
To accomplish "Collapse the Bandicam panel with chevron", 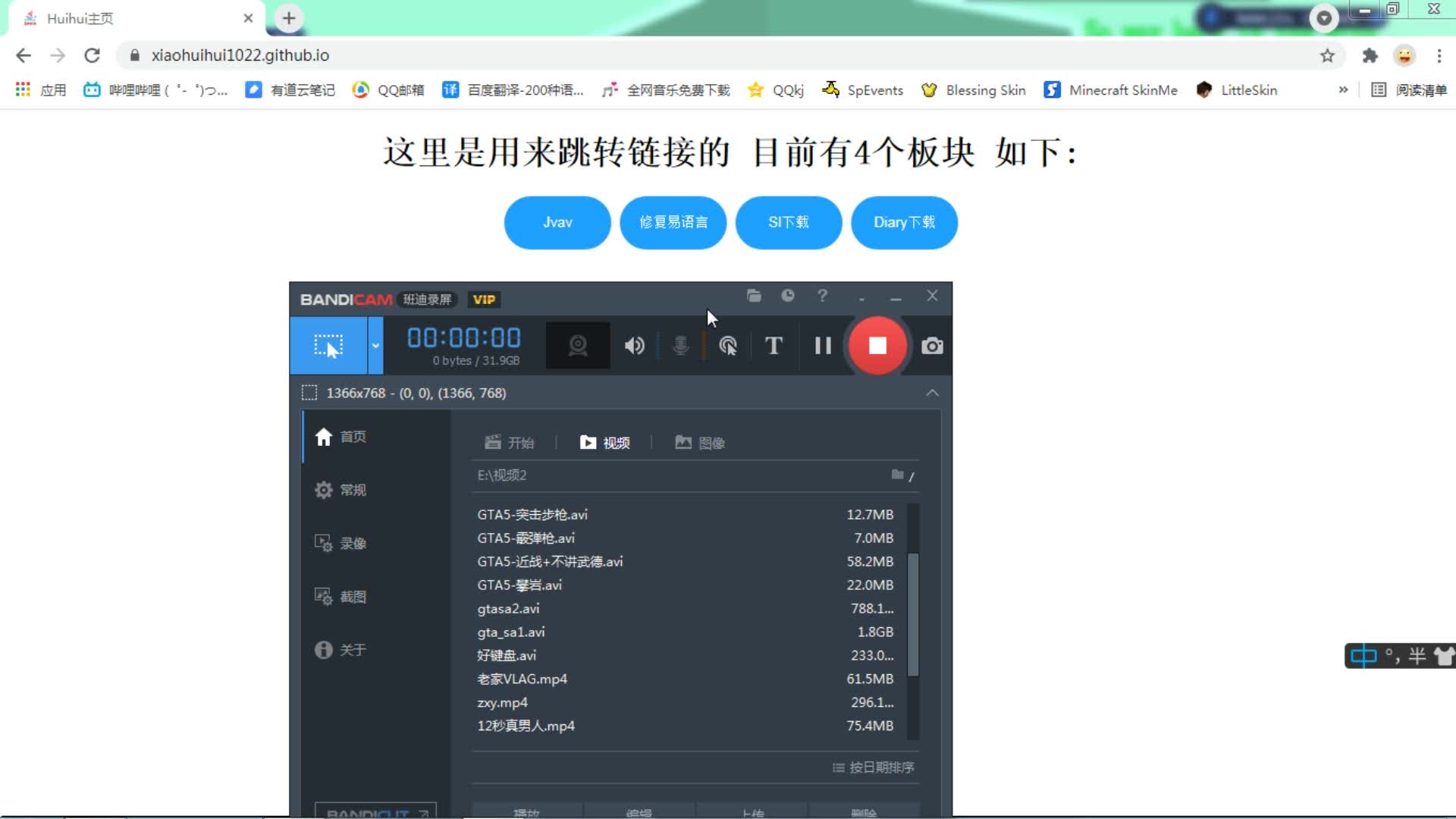I will coord(932,393).
